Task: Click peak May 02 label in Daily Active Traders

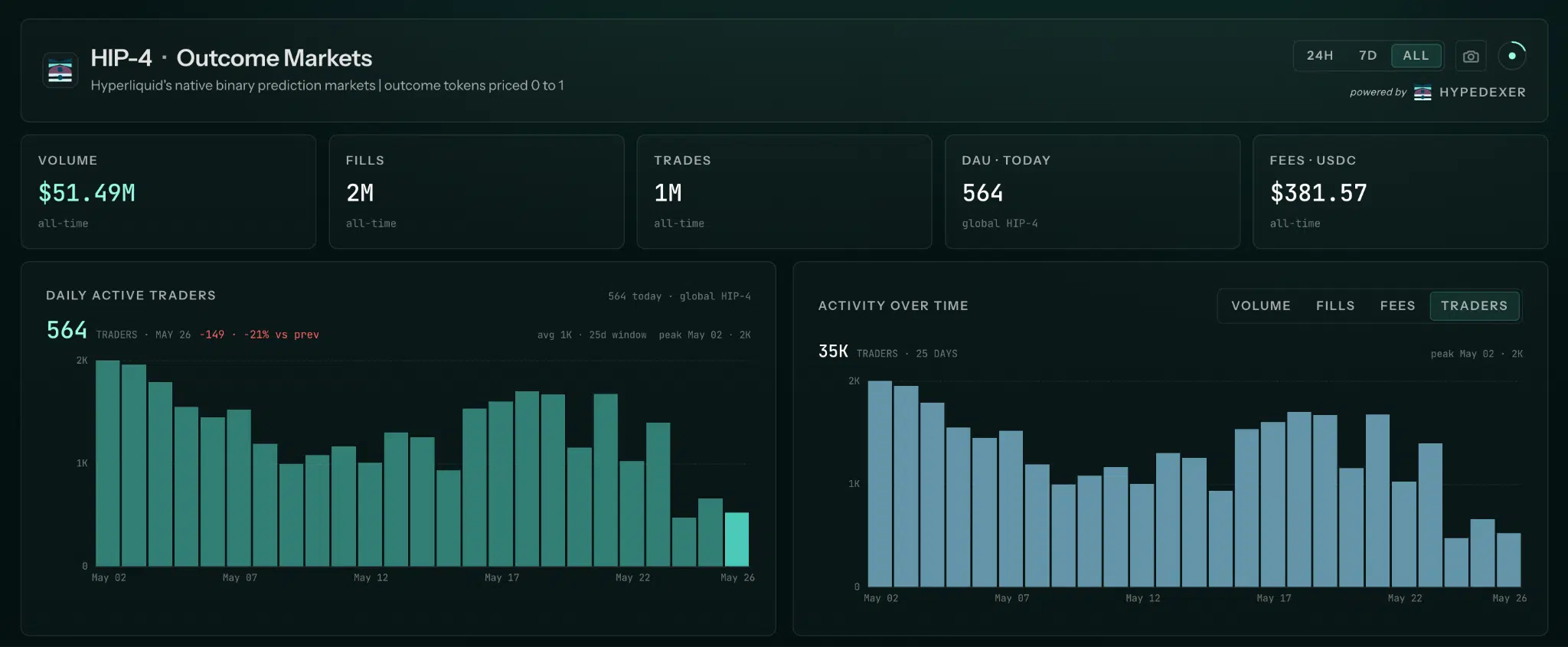Action: tap(704, 335)
